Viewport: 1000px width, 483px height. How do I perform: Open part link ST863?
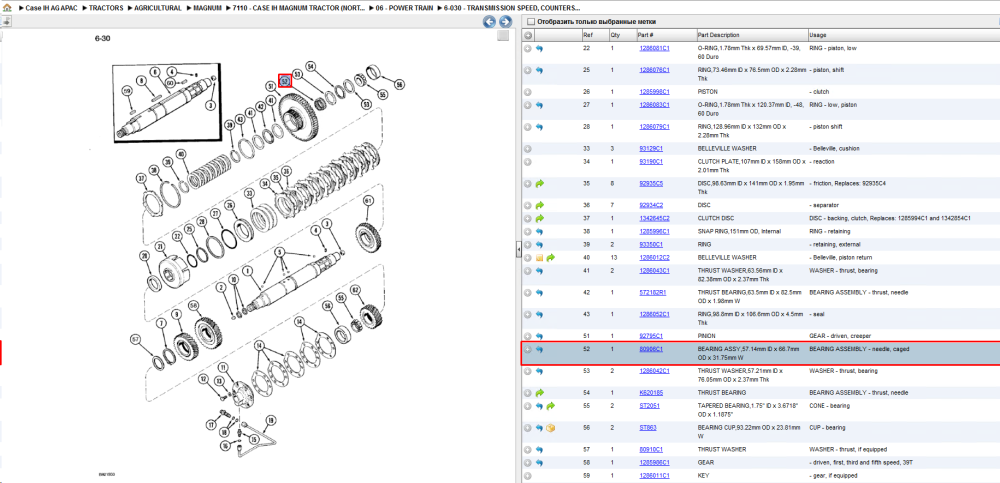[647, 427]
